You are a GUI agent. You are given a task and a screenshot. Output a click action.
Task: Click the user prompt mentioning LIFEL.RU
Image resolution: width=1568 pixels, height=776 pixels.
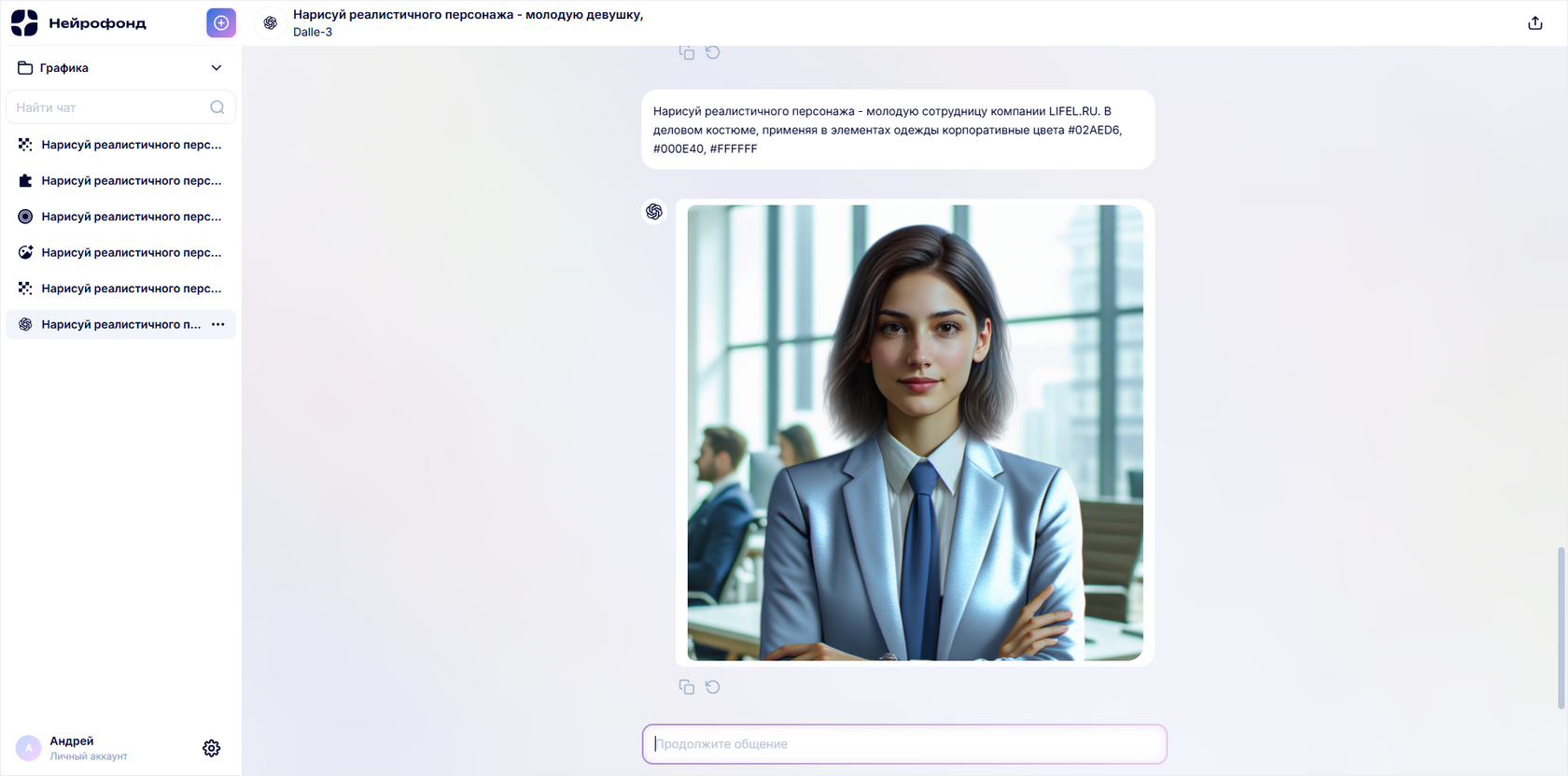click(898, 130)
